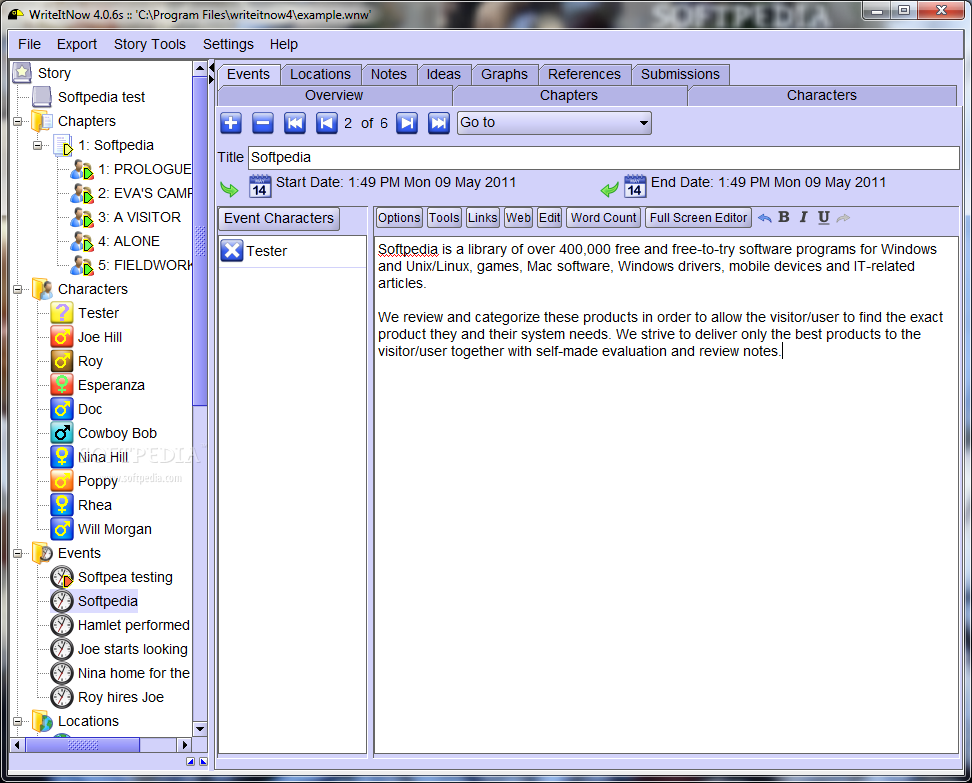Viewport: 972px width, 783px height.
Task: Click the editor Tools button
Action: (x=444, y=218)
